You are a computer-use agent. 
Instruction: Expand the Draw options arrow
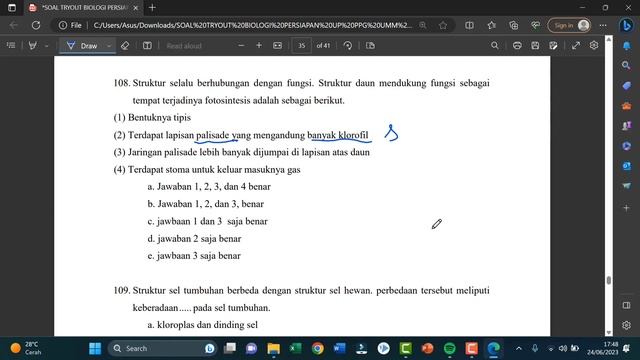[109, 46]
